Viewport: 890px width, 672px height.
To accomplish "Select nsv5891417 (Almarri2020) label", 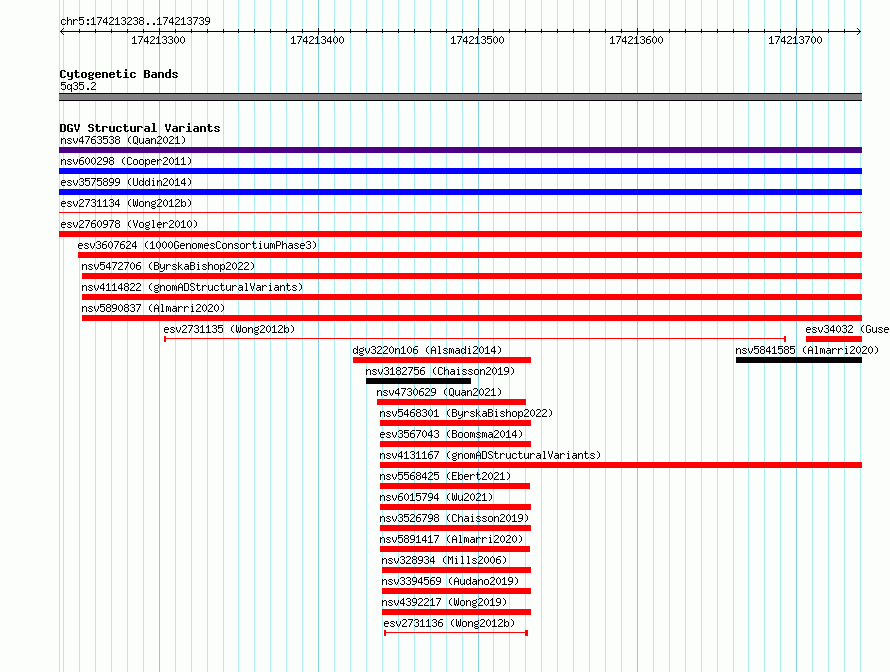I will coord(451,539).
